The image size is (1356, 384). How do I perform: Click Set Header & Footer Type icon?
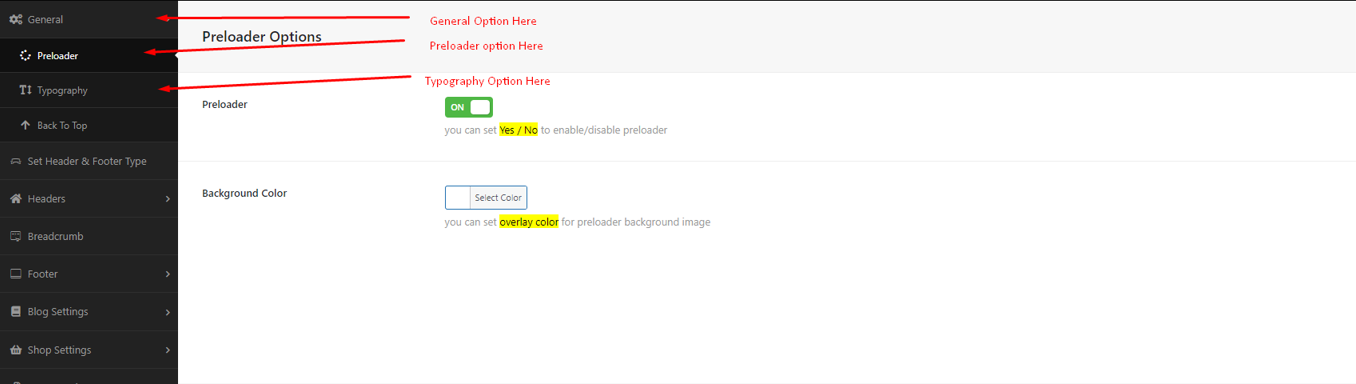click(x=16, y=161)
